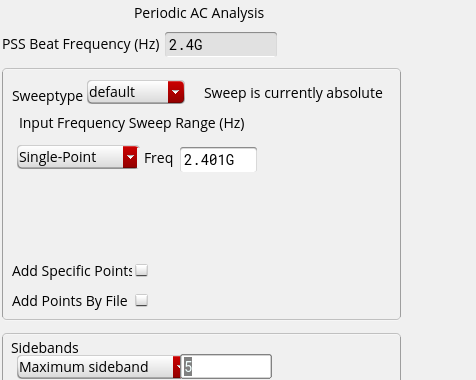Image resolution: width=476 pixels, height=380 pixels.
Task: Click the Sweep is currently absolute text
Action: click(293, 93)
